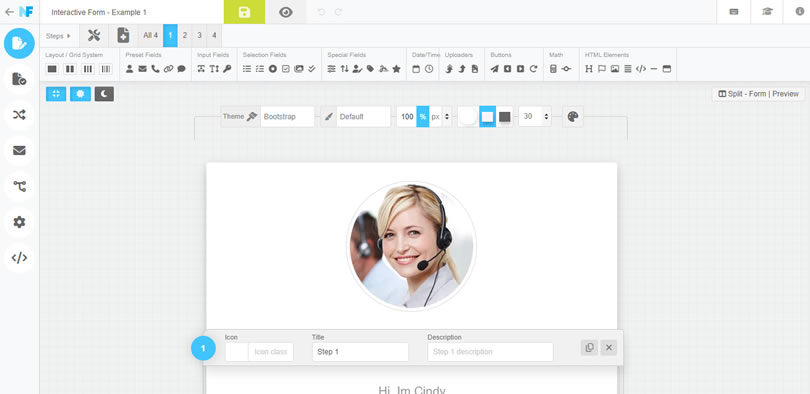The width and height of the screenshot is (810, 394).
Task: Add slider special field
Action: point(332,69)
